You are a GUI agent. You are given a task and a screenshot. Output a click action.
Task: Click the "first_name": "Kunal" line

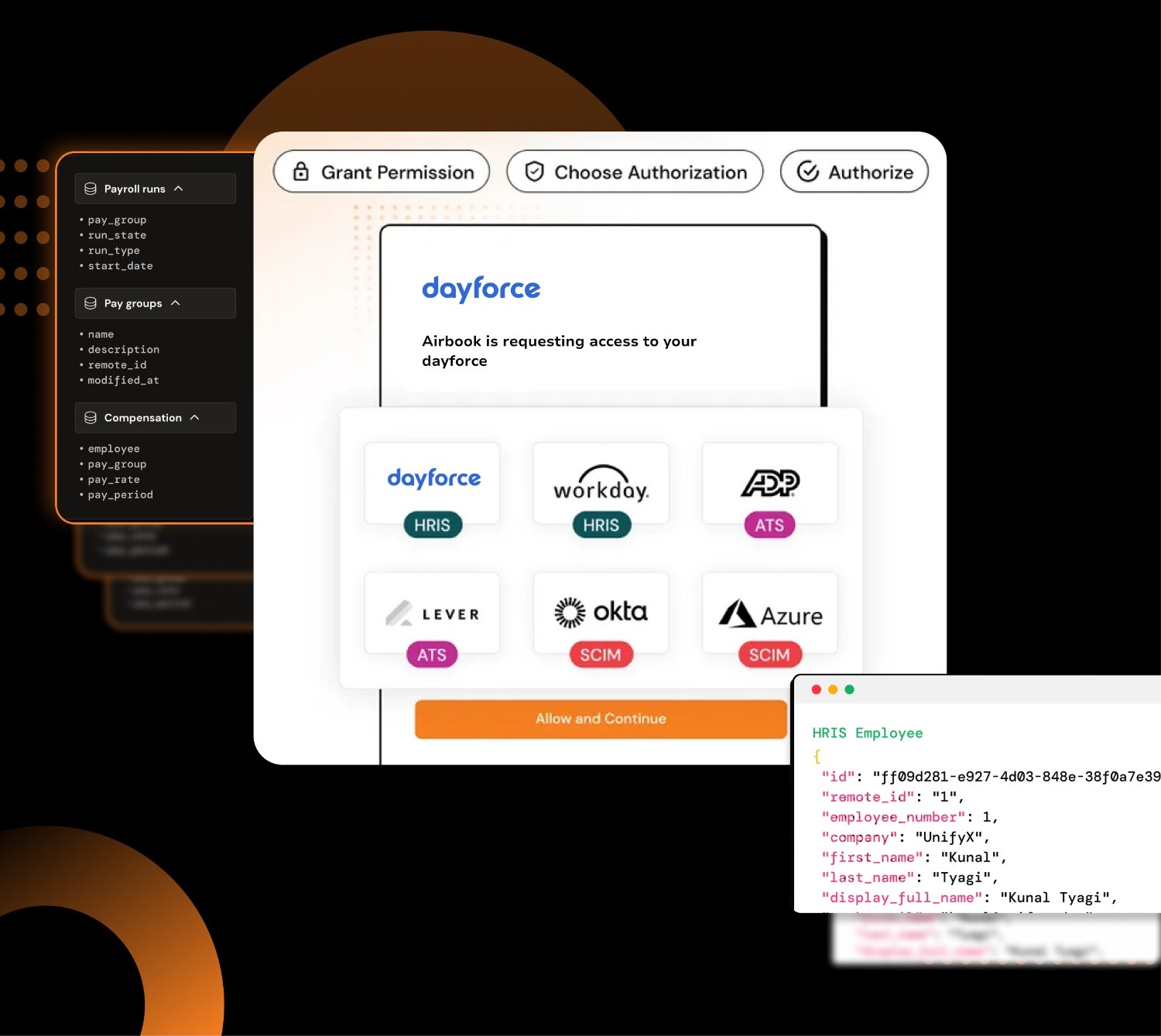pyautogui.click(x=914, y=857)
